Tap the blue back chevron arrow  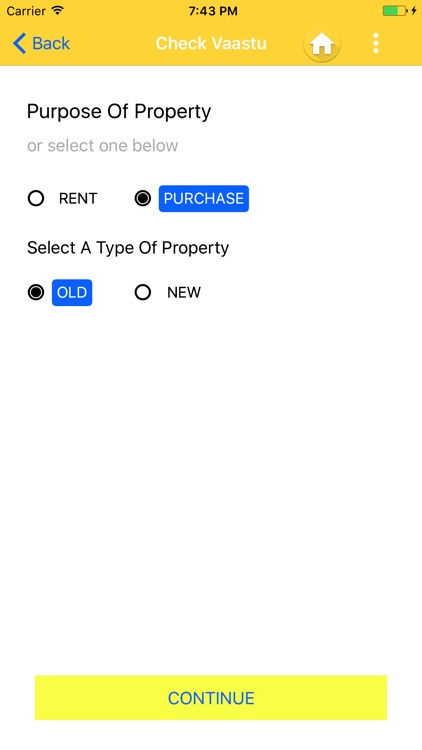click(x=19, y=44)
